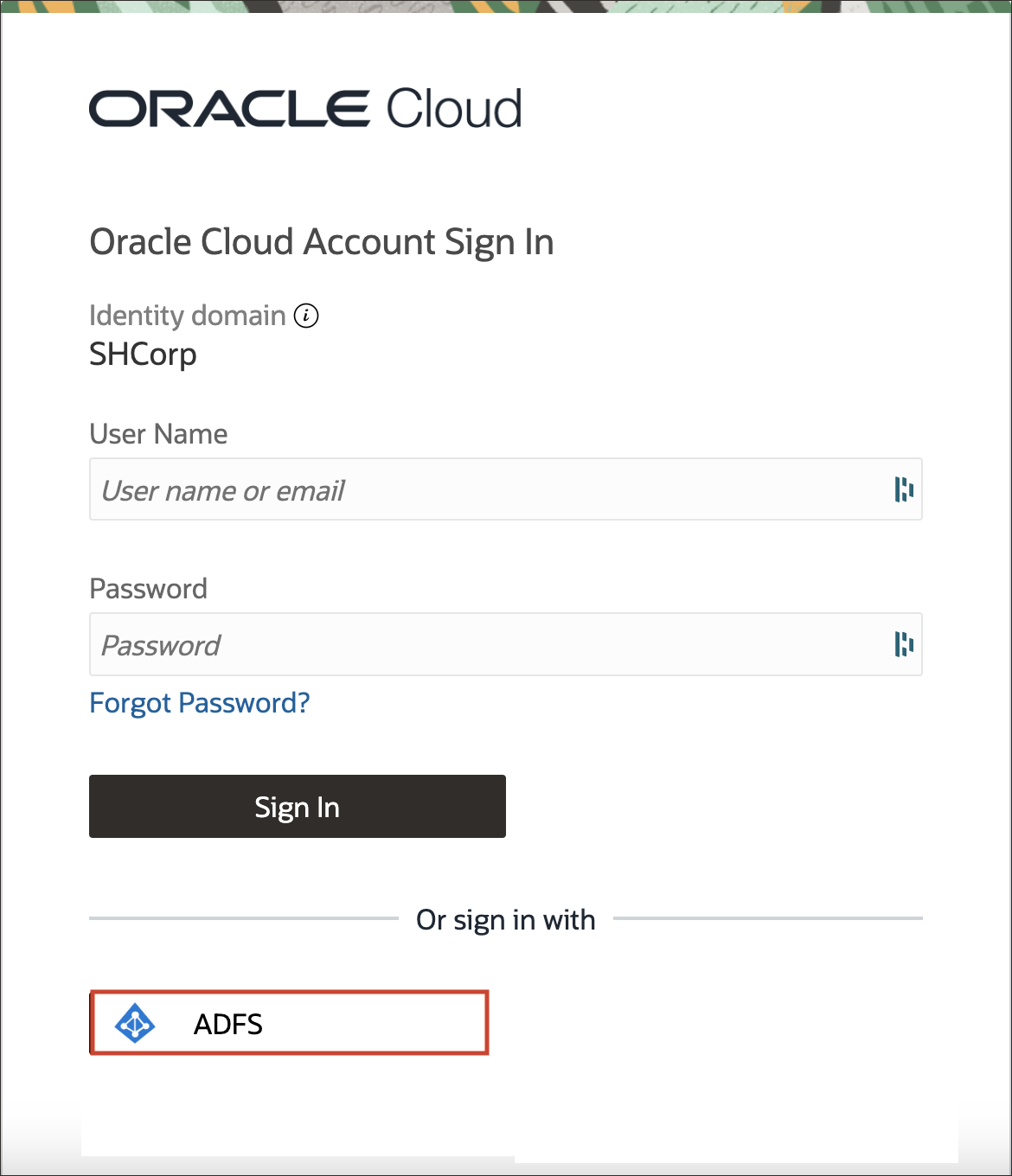Click the password manager icon in User Name field
This screenshot has height=1176, width=1012.
(x=905, y=489)
